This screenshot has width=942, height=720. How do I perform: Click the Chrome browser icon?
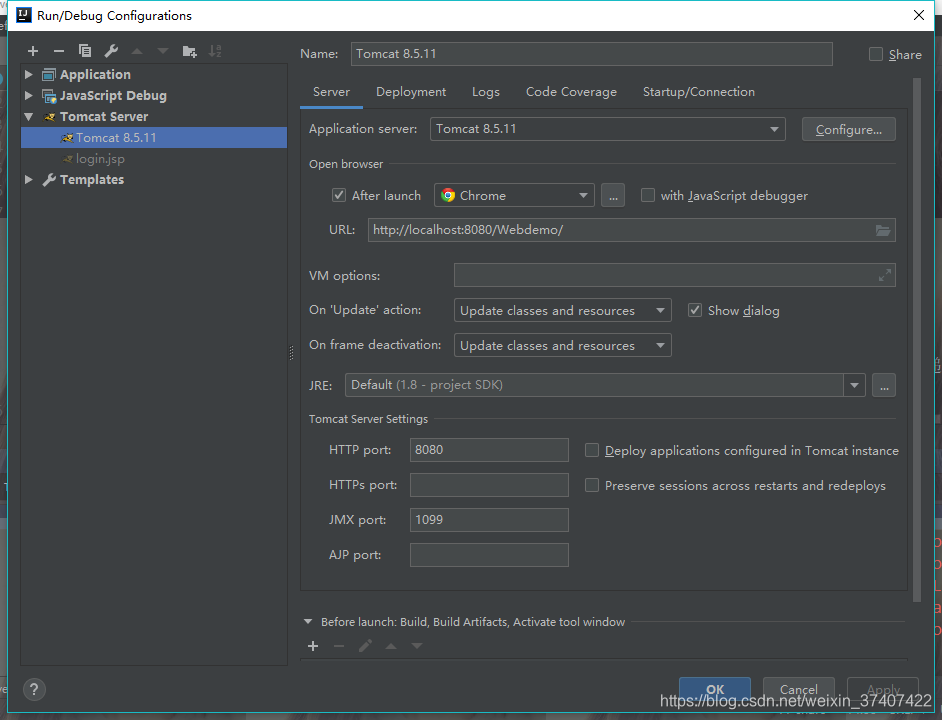[448, 195]
